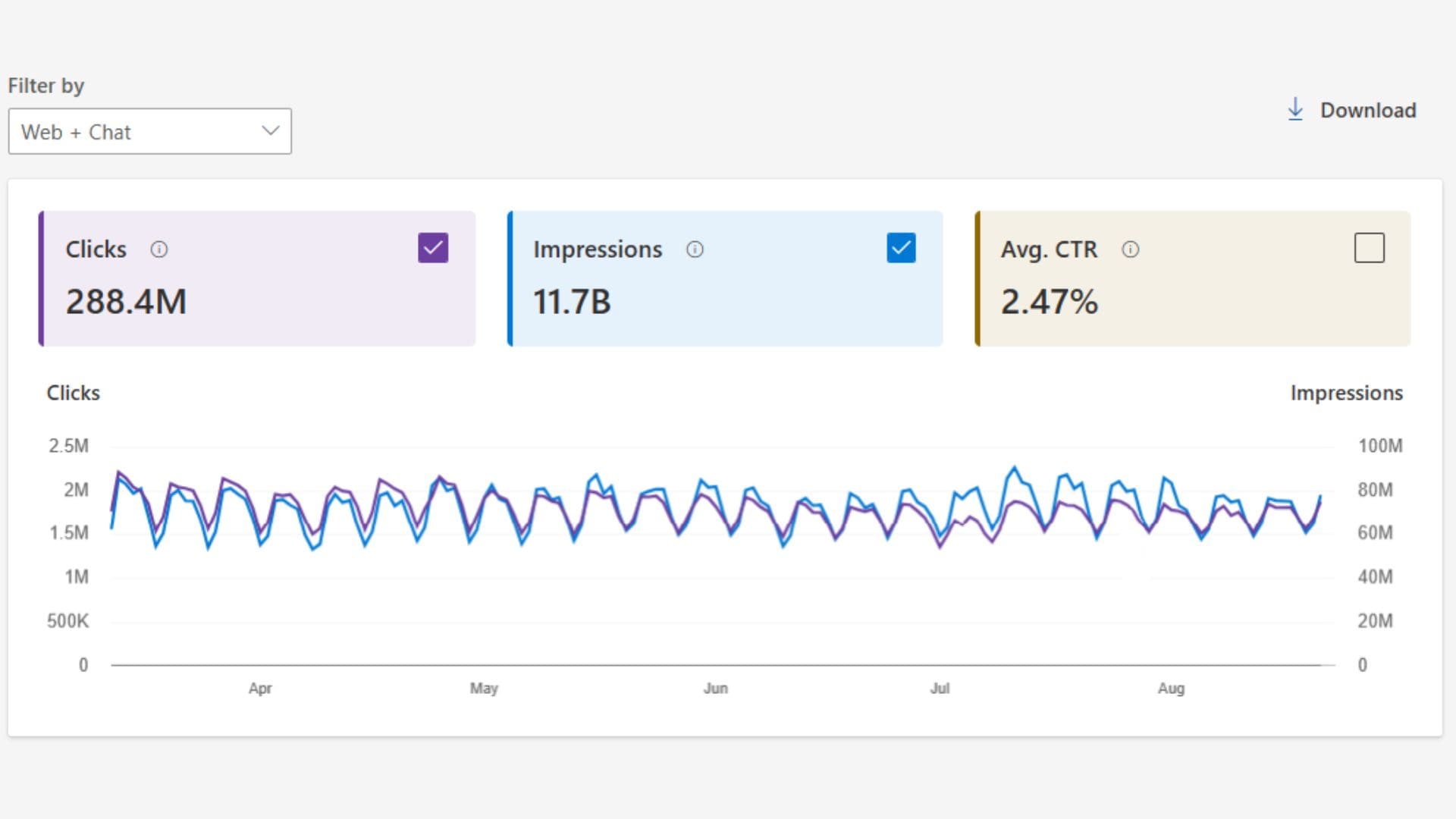Click the Apr label on chart axis
This screenshot has height=819, width=1456.
260,689
